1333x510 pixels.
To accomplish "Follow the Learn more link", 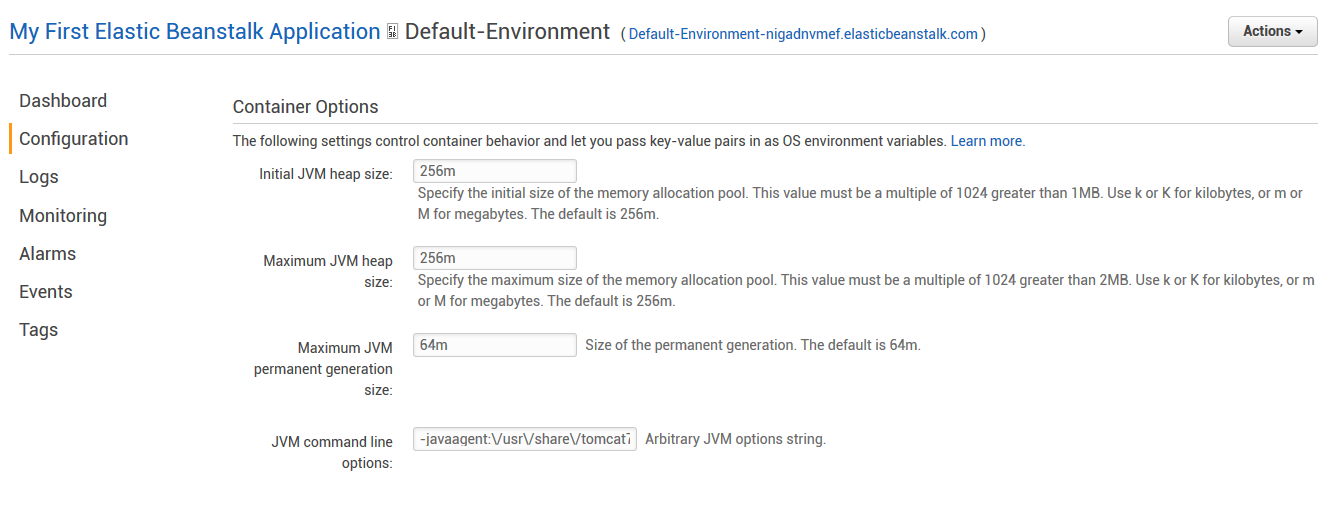I will pyautogui.click(x=986, y=141).
